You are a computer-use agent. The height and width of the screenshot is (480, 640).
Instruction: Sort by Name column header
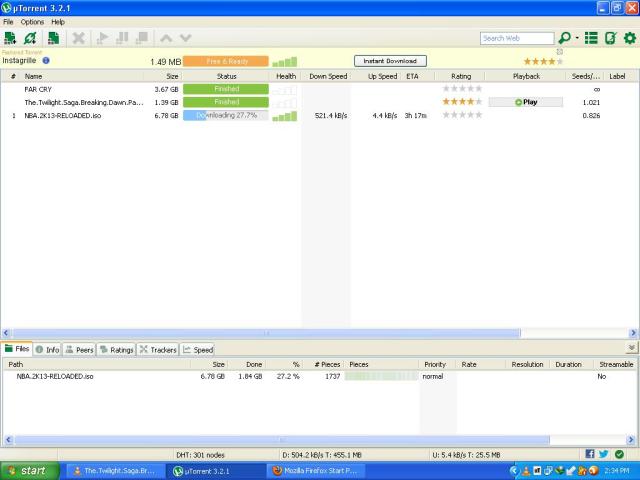pos(82,76)
